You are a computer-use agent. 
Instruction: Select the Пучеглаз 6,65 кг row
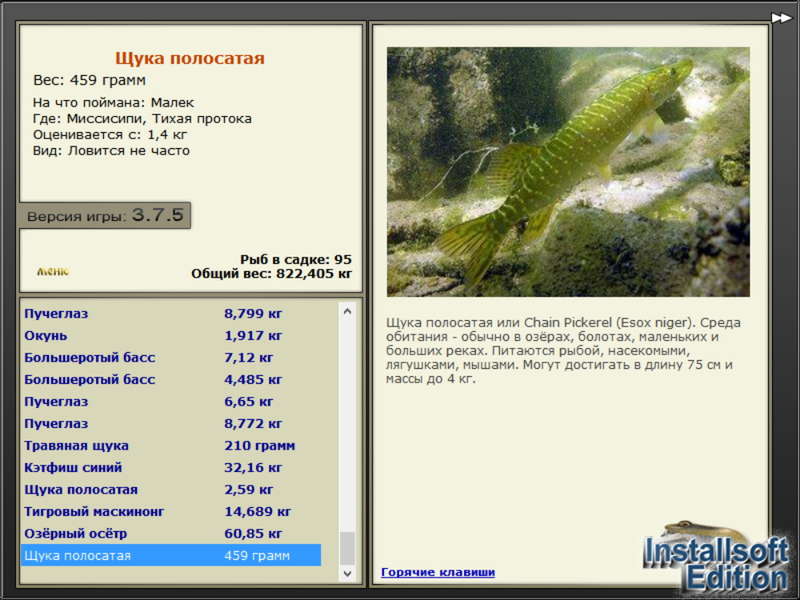[x=171, y=402]
